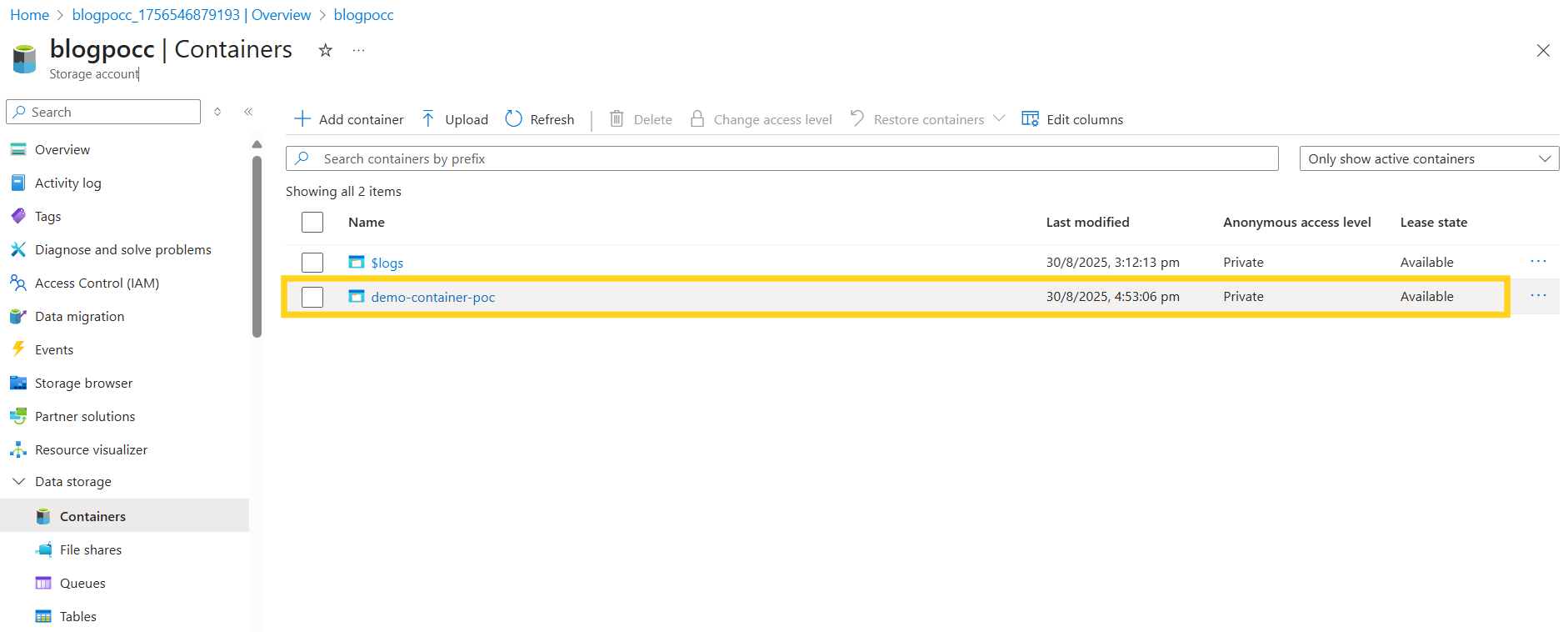Open the demo-container-poc container link
Image resolution: width=1568 pixels, height=632 pixels.
pyautogui.click(x=433, y=297)
